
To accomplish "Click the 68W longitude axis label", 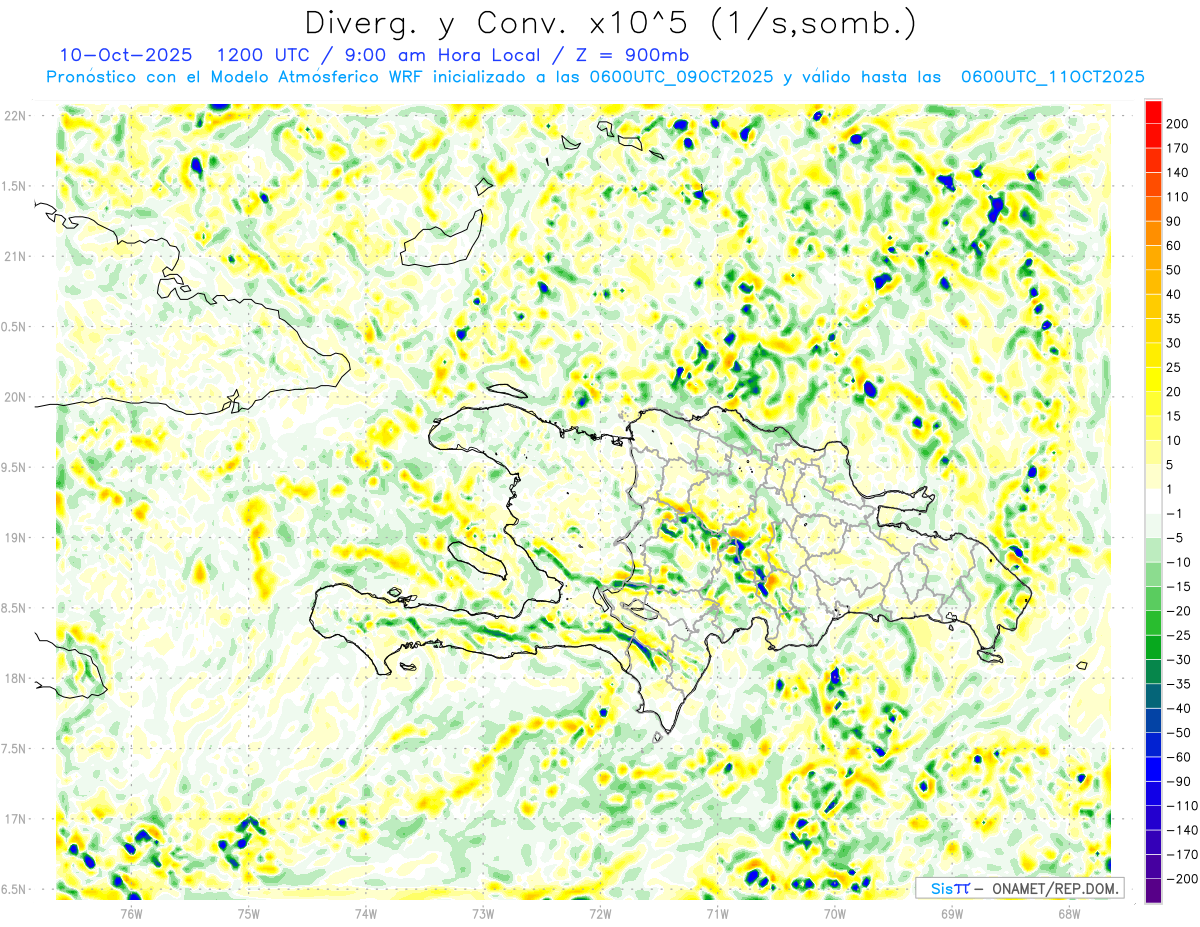I will tap(1068, 912).
